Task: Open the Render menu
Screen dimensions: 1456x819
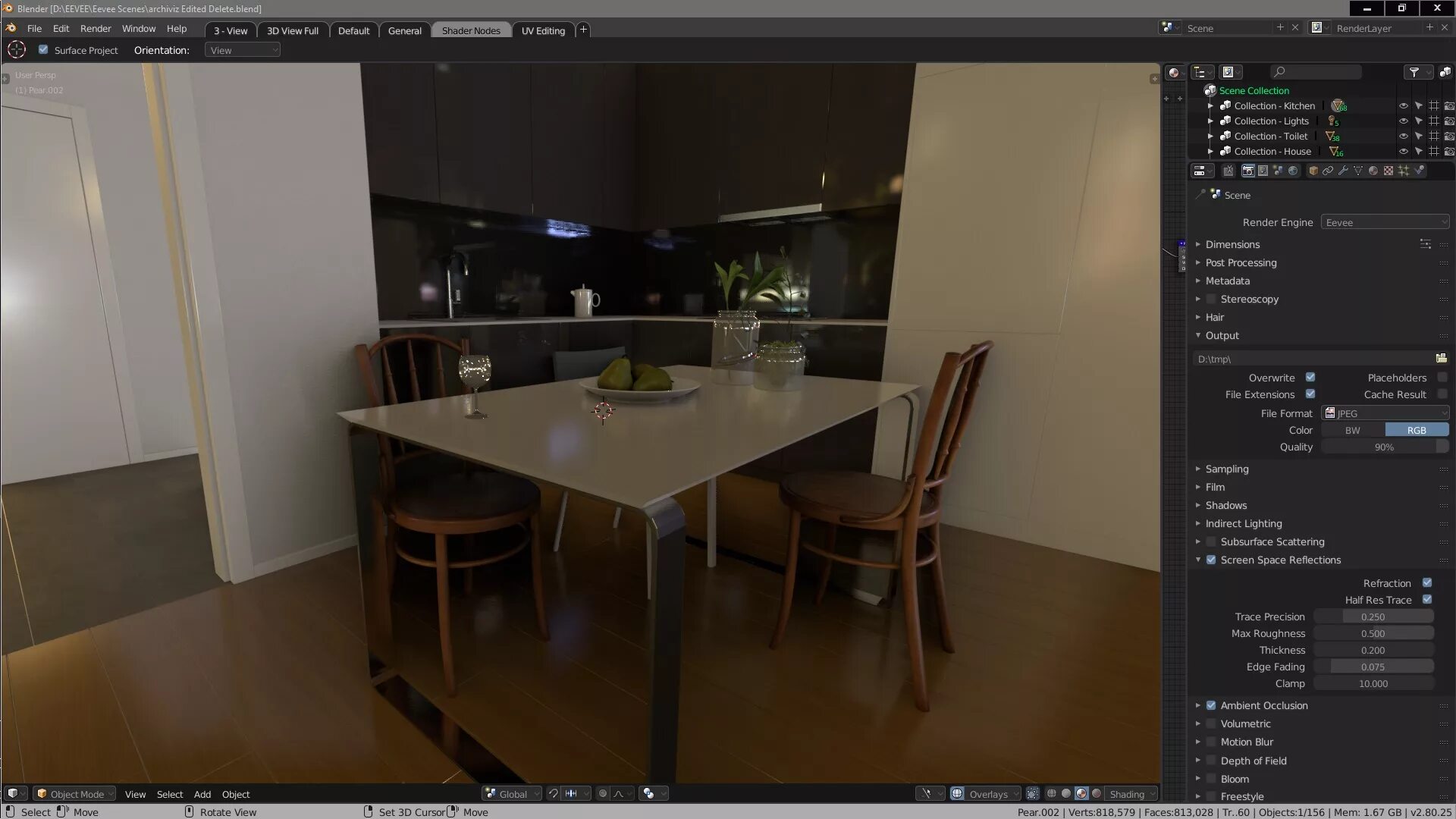Action: tap(96, 29)
